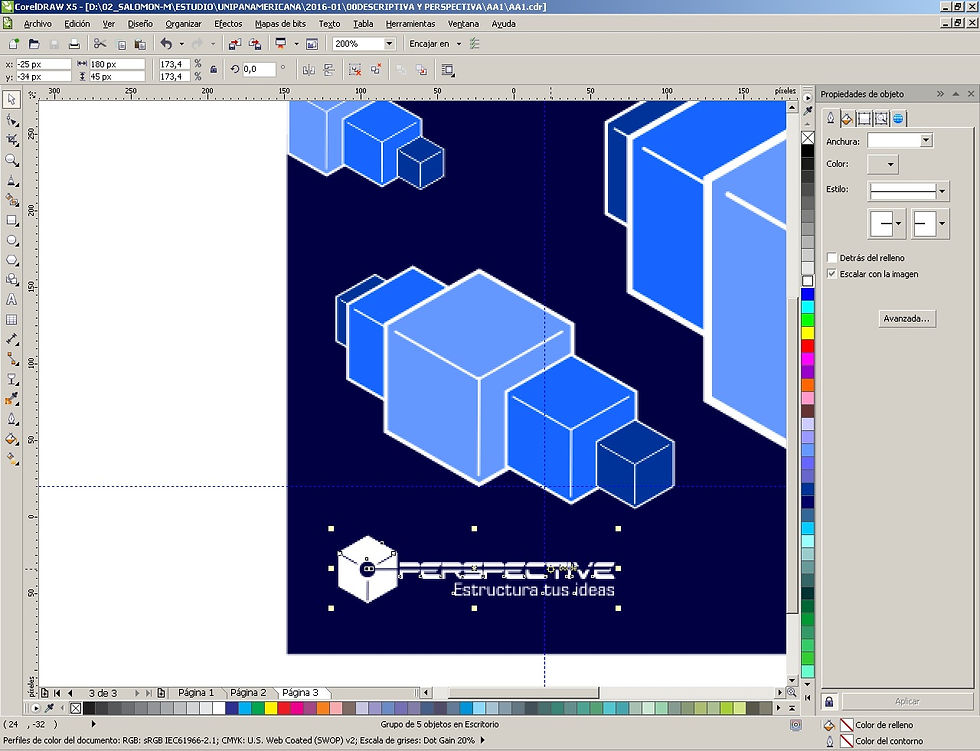Open the Archivo menu

38,24
